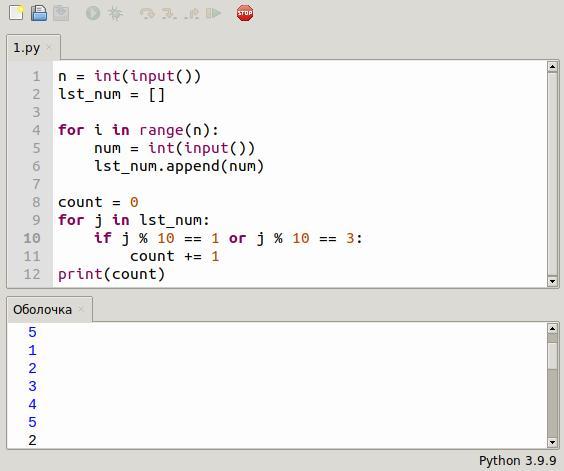Close the 1.py tab

click(49, 47)
